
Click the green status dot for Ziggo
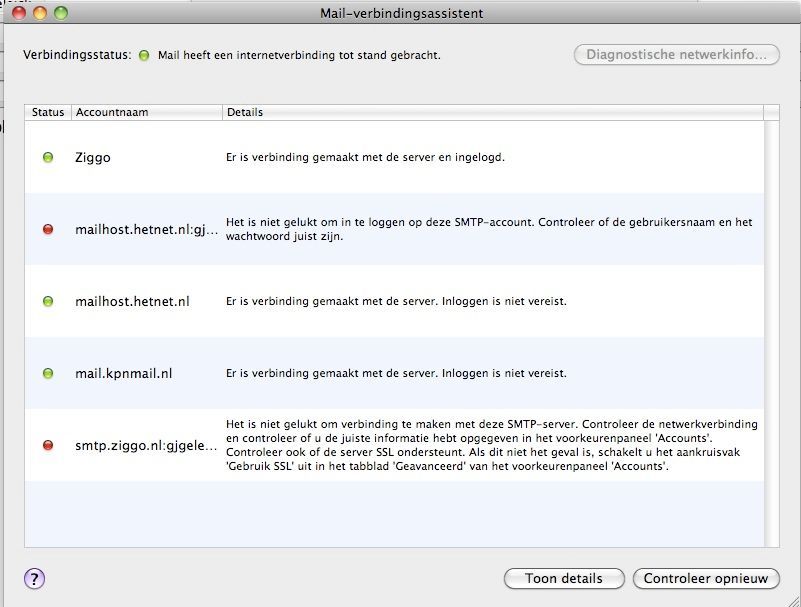48,157
